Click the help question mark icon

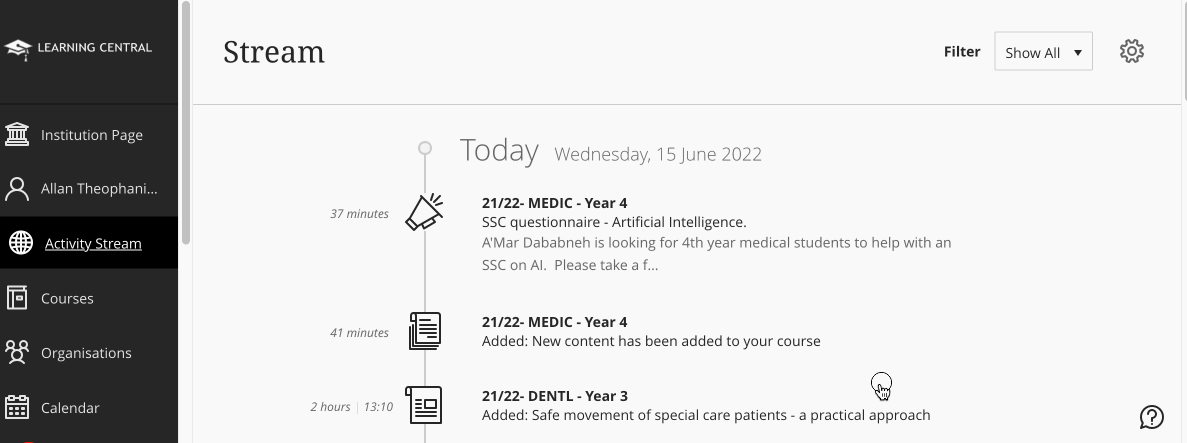click(1151, 417)
